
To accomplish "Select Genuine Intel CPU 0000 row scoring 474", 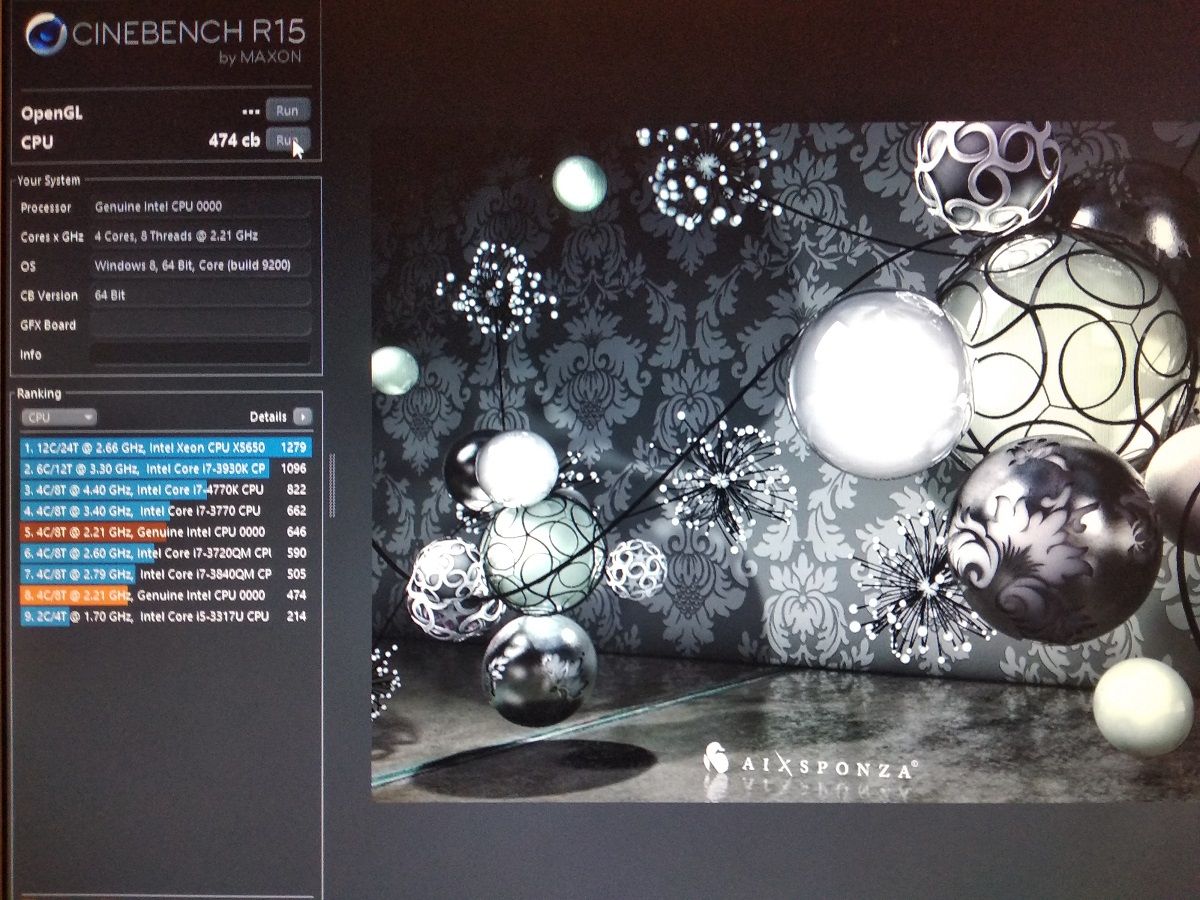I will point(167,595).
